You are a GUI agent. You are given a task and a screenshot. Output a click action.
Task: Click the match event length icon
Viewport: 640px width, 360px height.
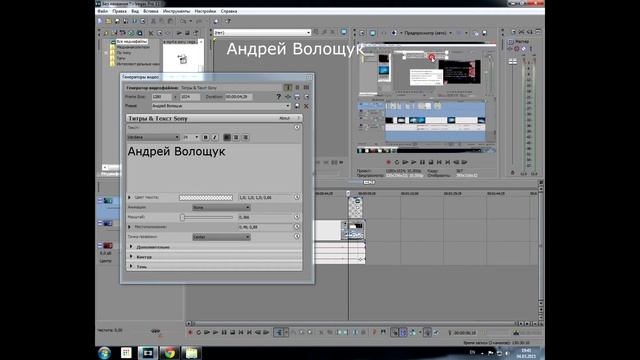pos(297,97)
